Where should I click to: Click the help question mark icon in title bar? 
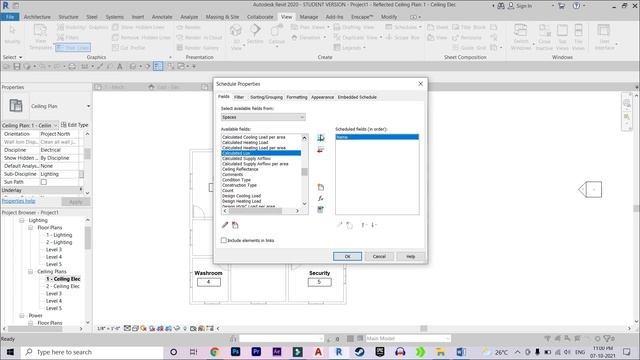pyautogui.click(x=576, y=5)
